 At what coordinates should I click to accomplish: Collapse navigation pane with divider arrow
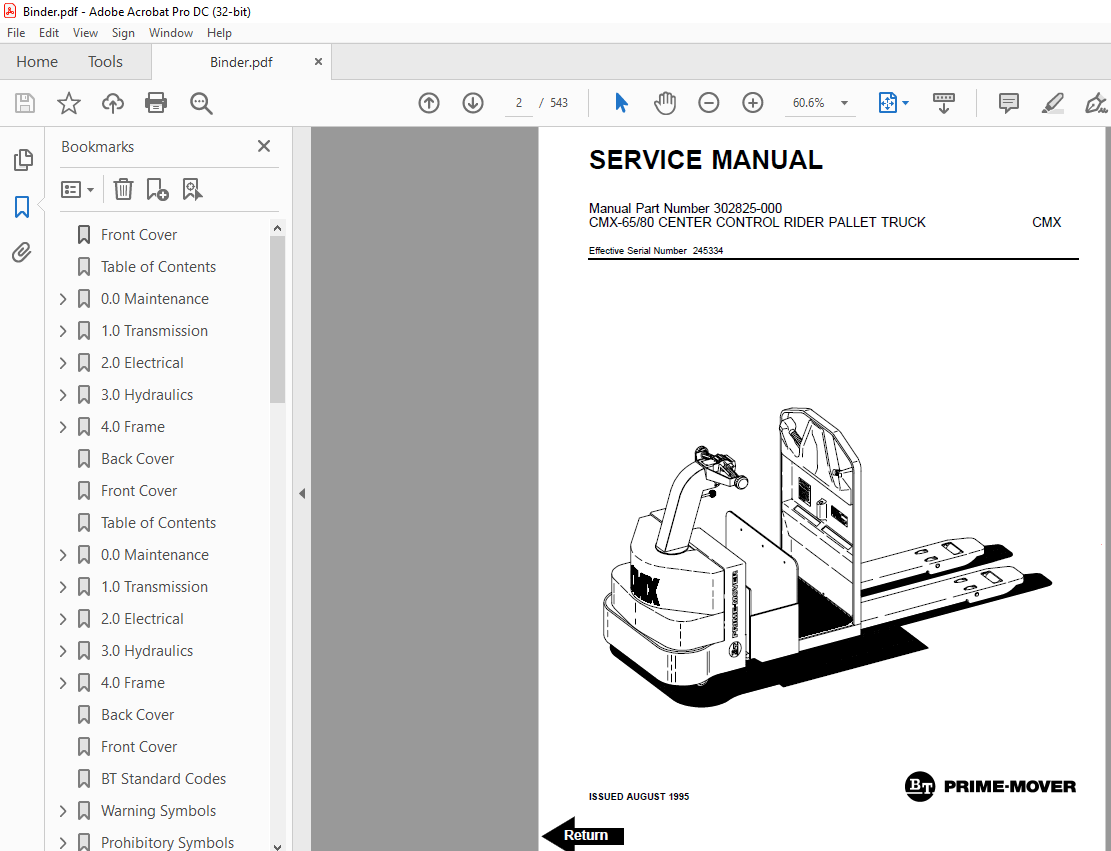pos(302,493)
